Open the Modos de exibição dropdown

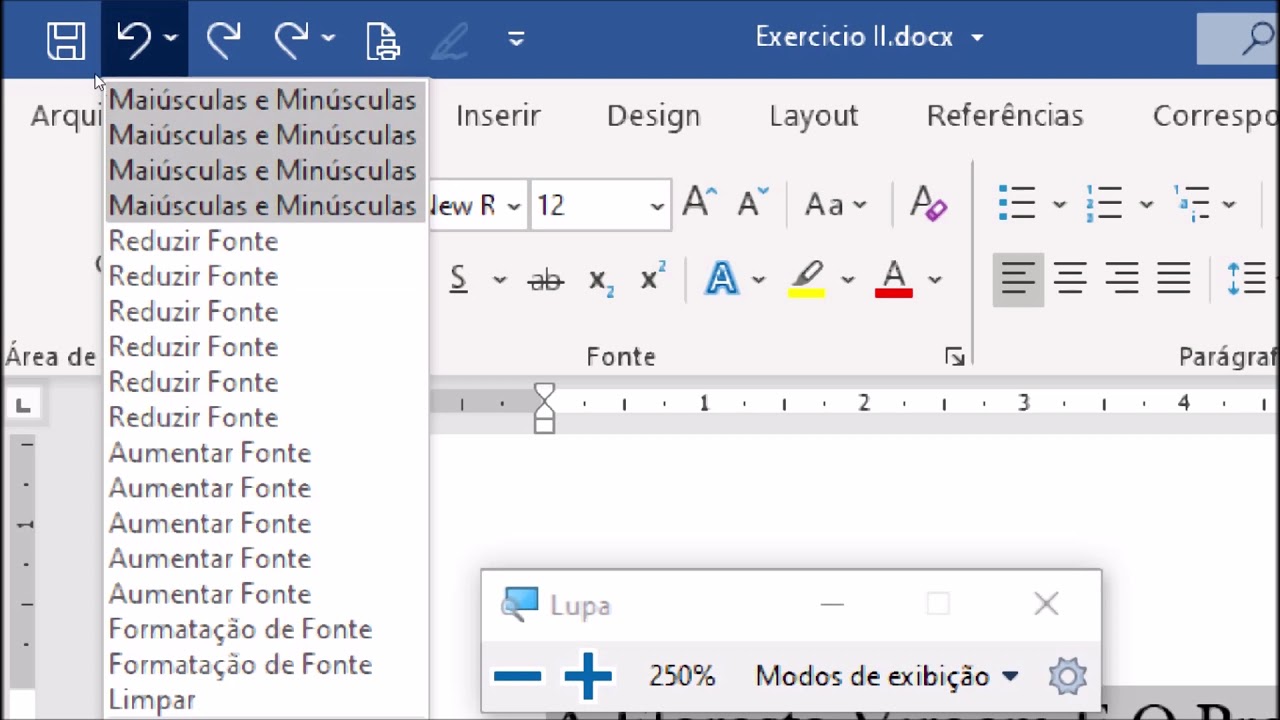[x=886, y=677]
